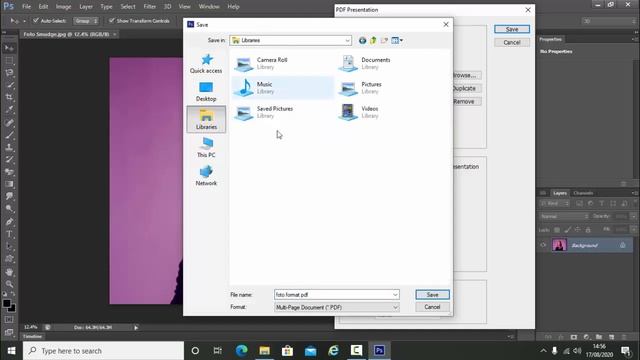Click the foreground color swatch
The height and width of the screenshot is (360, 640).
7,304
